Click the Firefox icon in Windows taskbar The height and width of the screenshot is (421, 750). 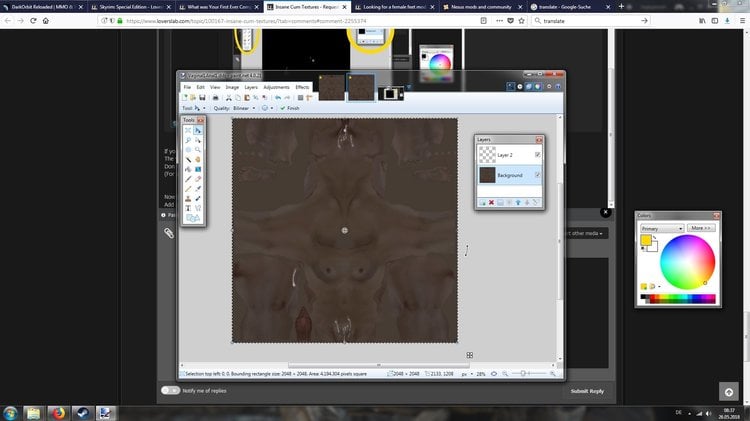pos(58,413)
